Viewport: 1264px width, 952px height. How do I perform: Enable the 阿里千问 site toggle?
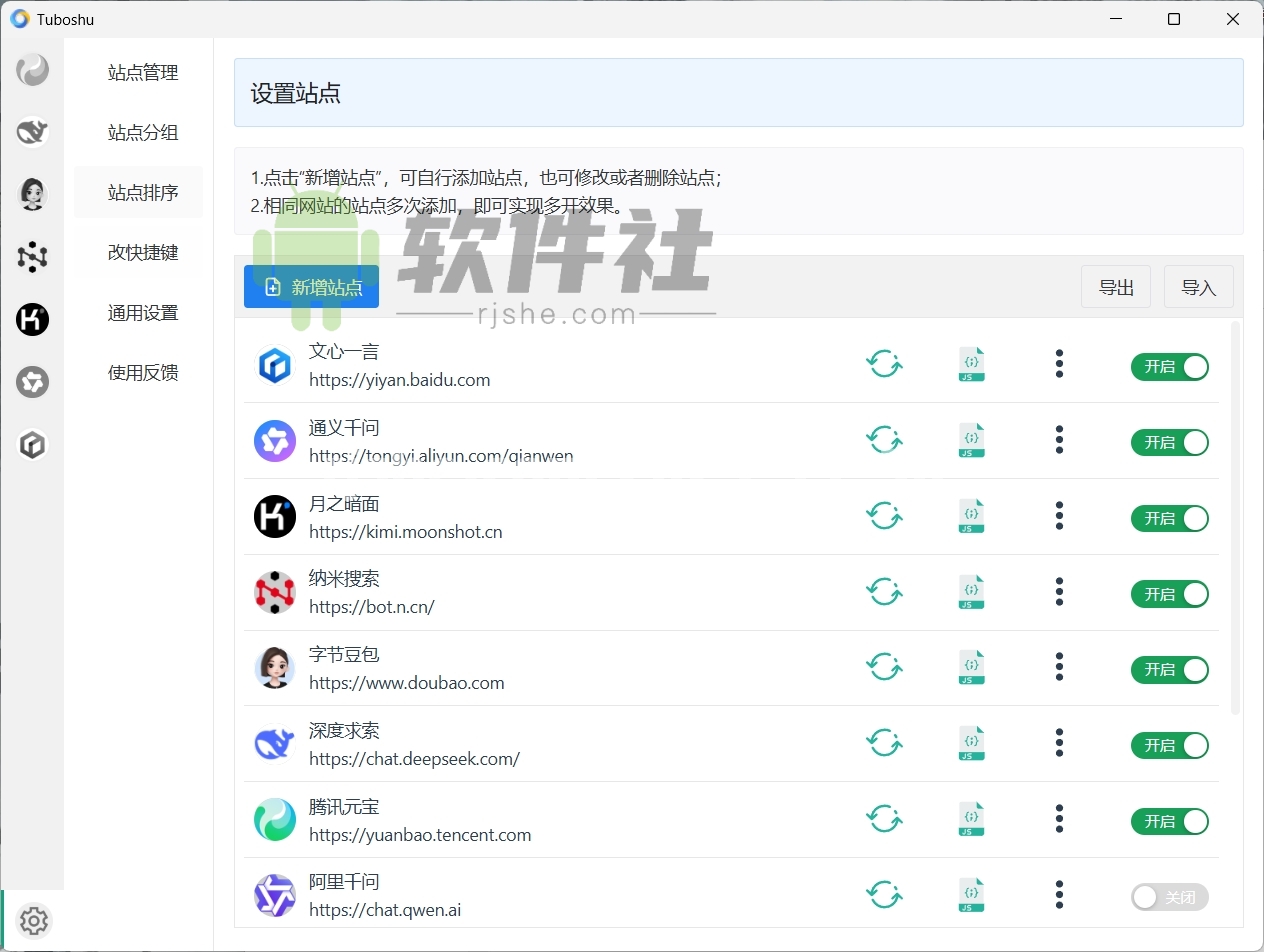click(x=1169, y=897)
